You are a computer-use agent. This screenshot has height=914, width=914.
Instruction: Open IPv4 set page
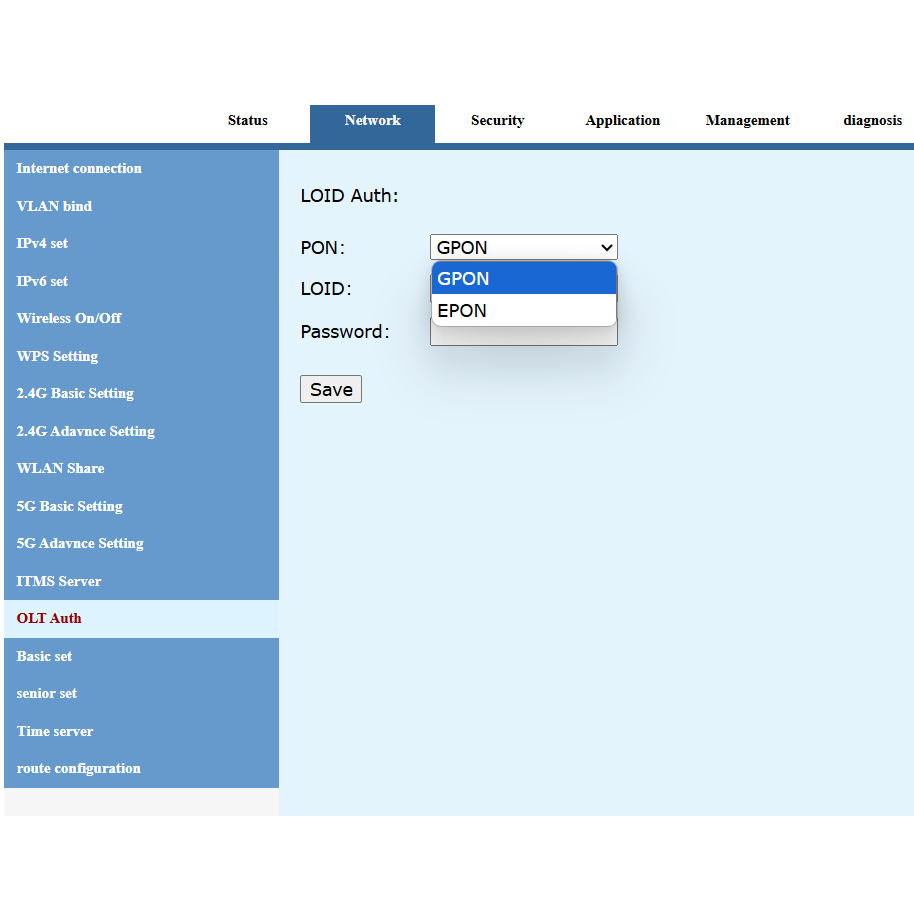point(42,244)
